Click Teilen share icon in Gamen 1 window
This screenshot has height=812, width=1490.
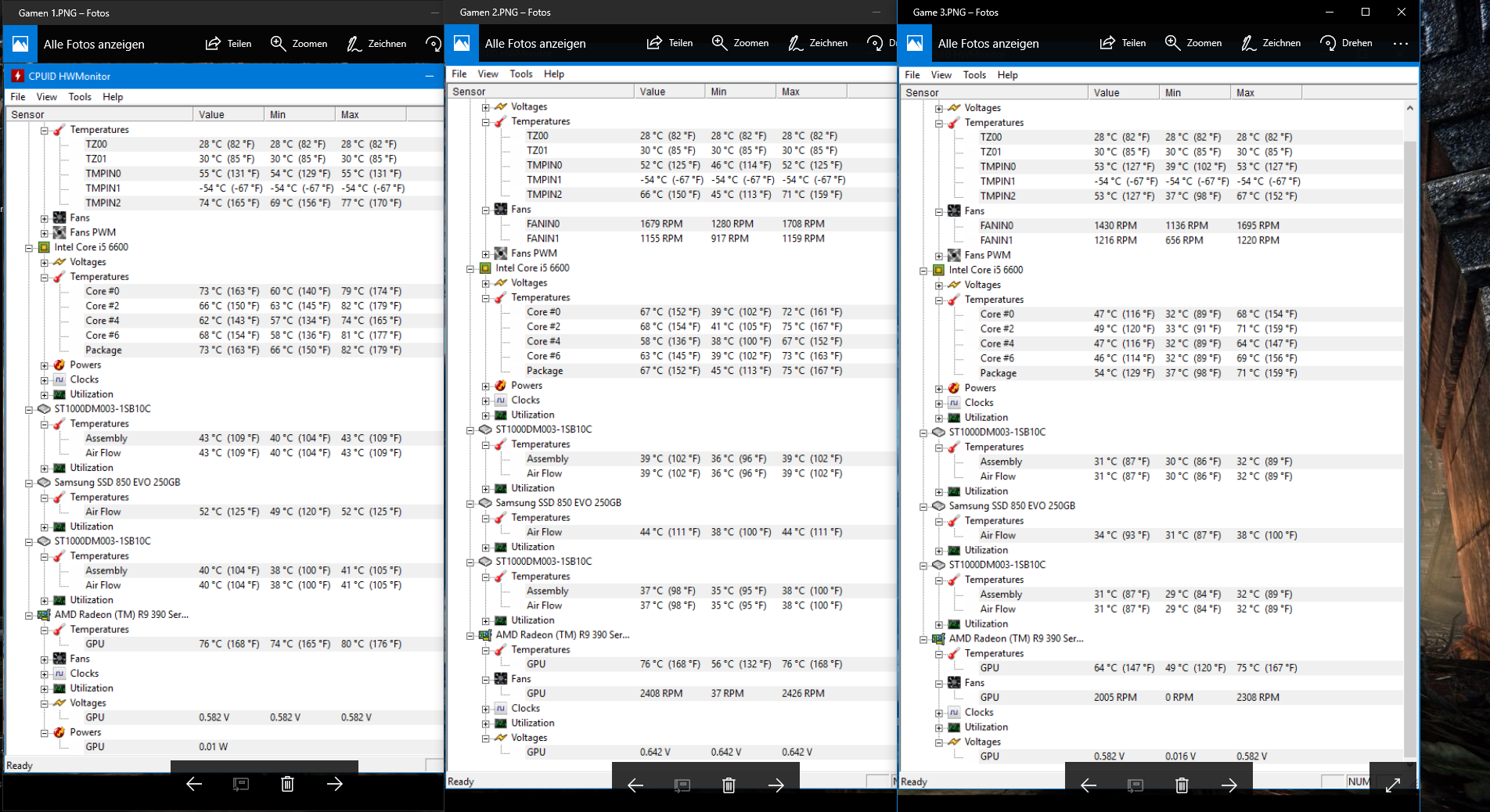[x=213, y=44]
